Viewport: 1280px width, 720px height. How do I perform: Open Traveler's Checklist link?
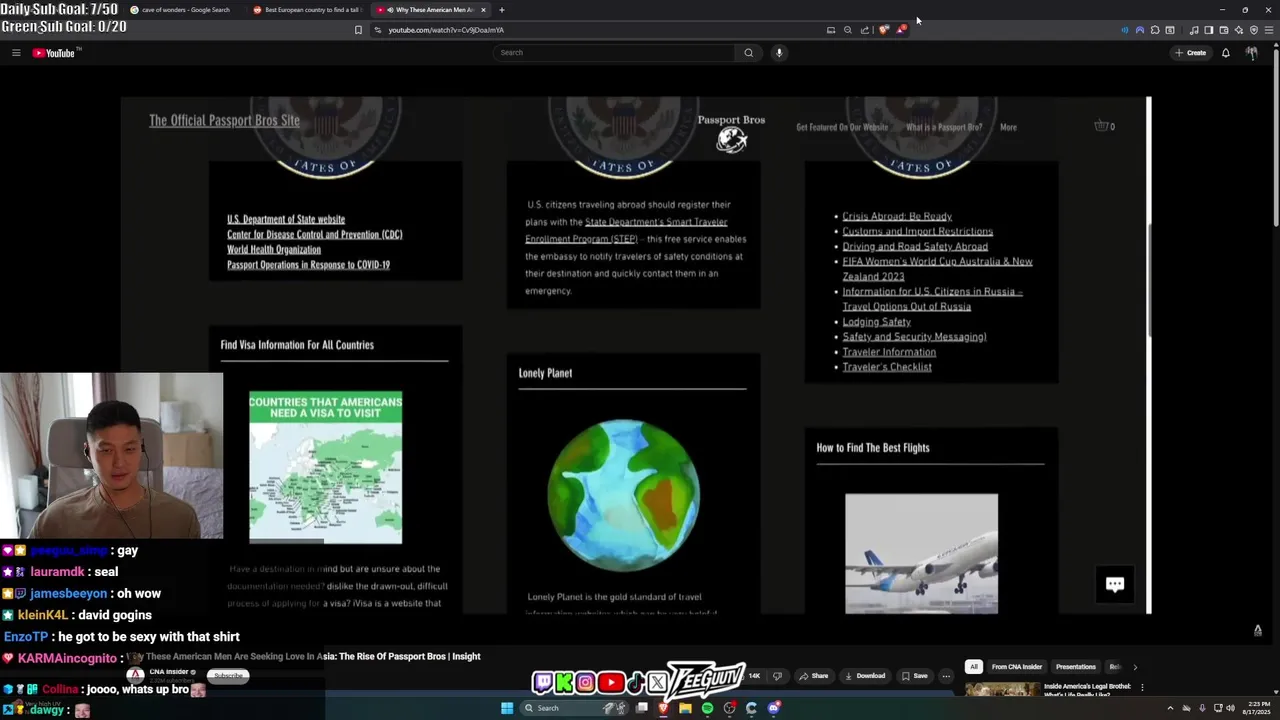(x=887, y=367)
